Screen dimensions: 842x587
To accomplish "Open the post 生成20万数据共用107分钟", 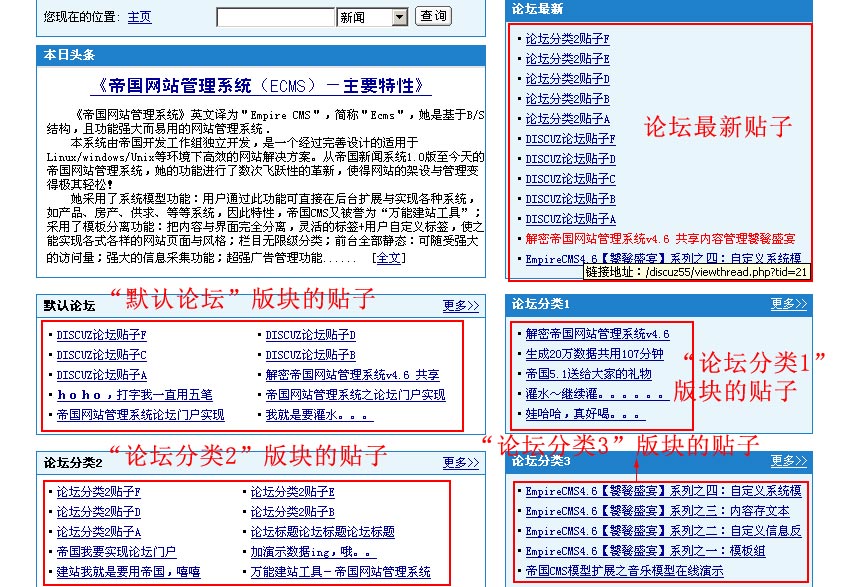I will 594,354.
